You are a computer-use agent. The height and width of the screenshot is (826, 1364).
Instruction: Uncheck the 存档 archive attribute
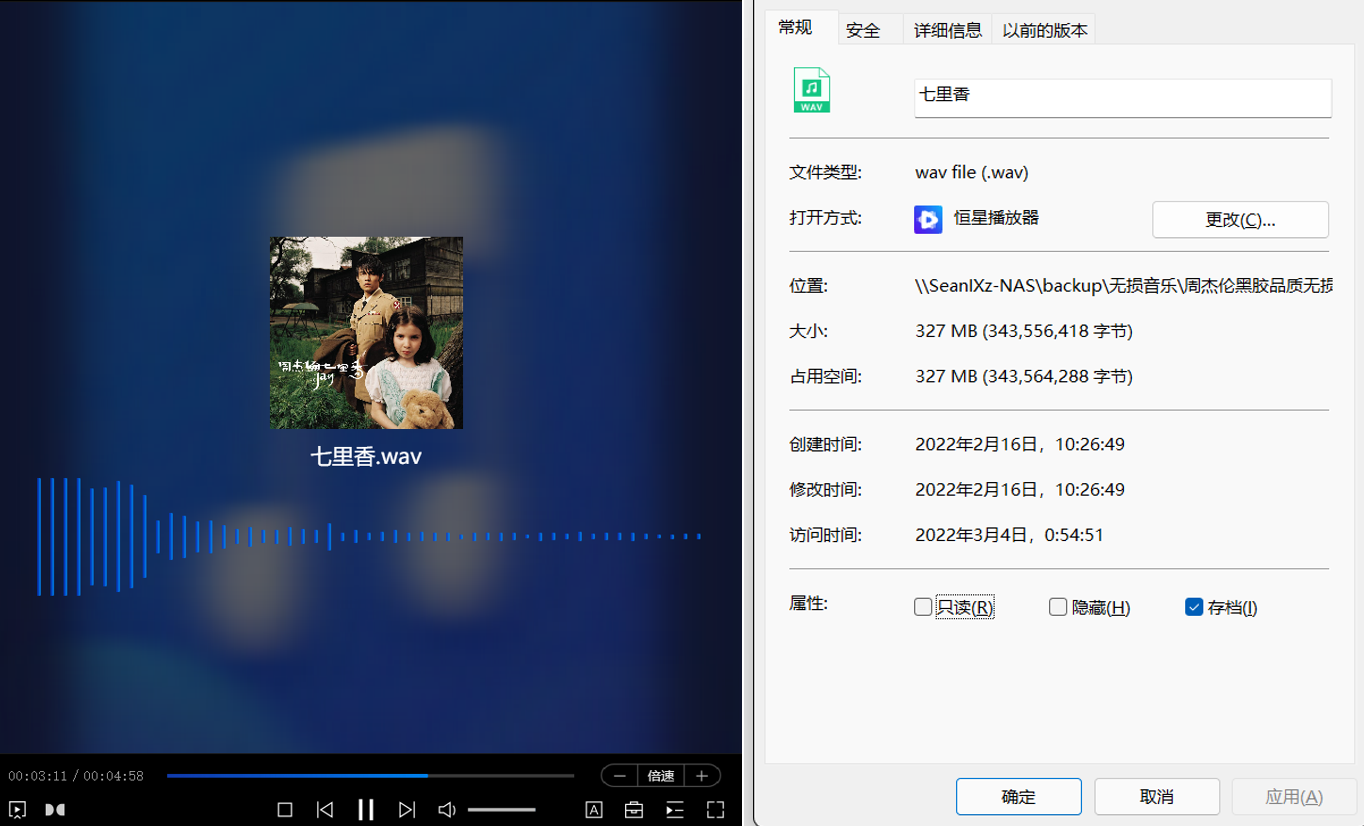coord(1193,606)
